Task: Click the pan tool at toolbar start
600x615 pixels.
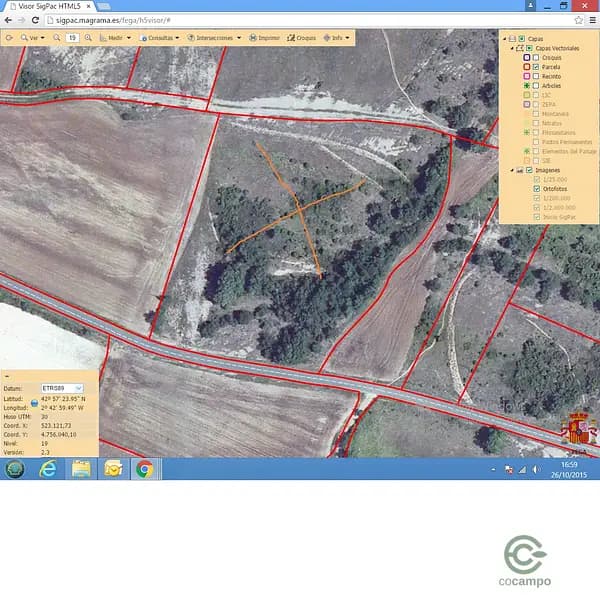Action: pyautogui.click(x=9, y=37)
